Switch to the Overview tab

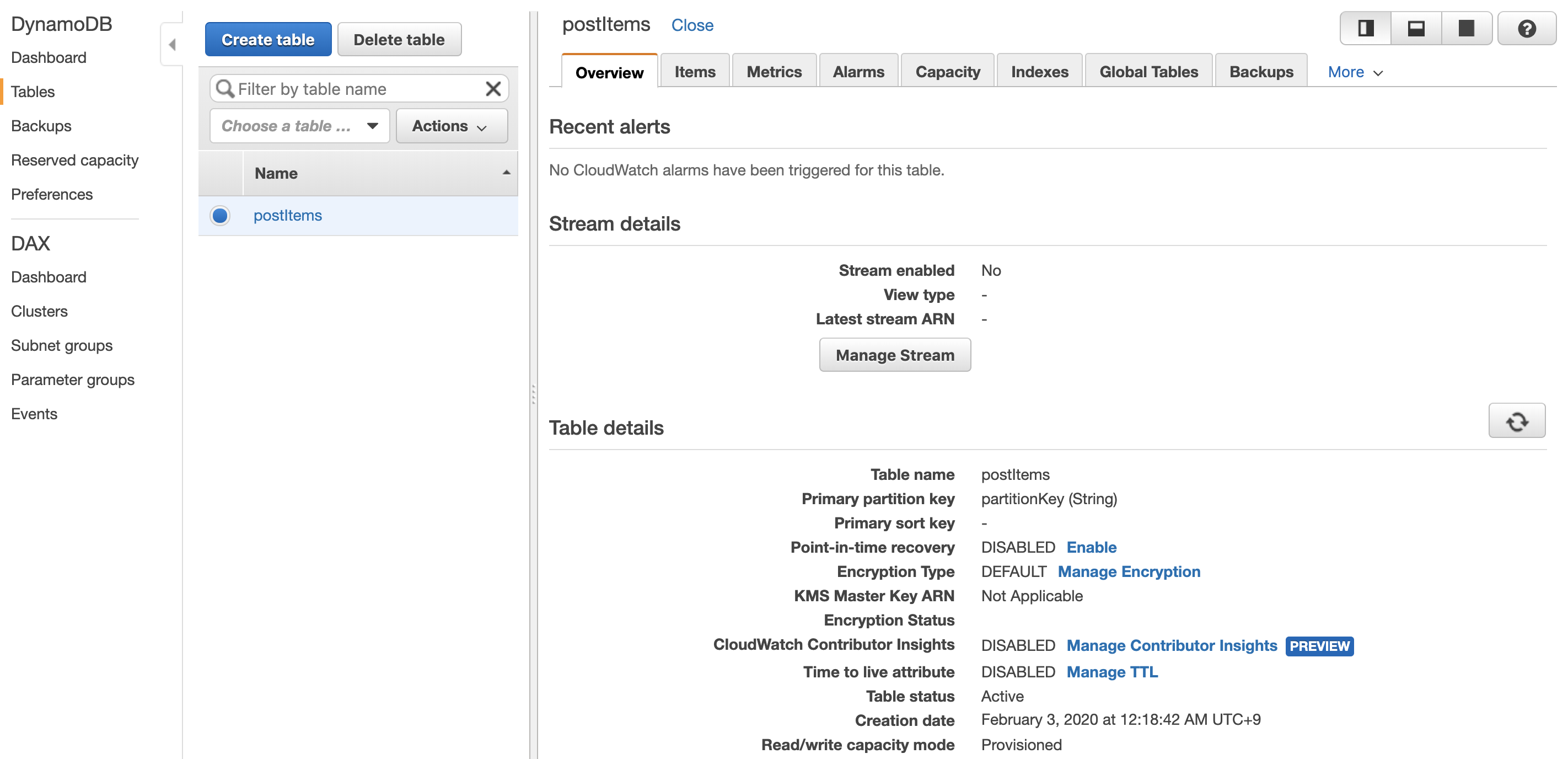[x=609, y=72]
